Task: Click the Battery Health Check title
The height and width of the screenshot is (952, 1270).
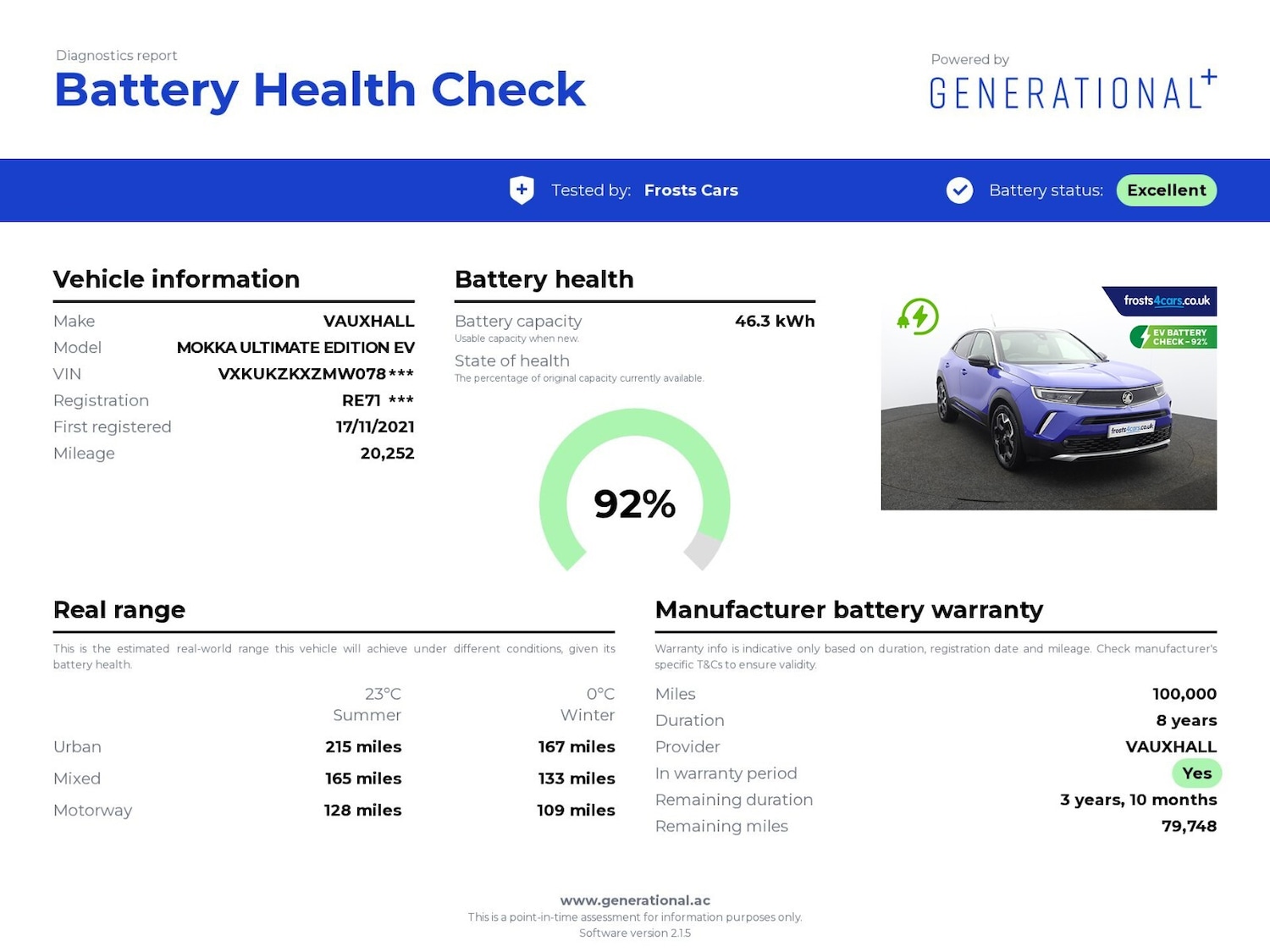Action: click(x=319, y=90)
